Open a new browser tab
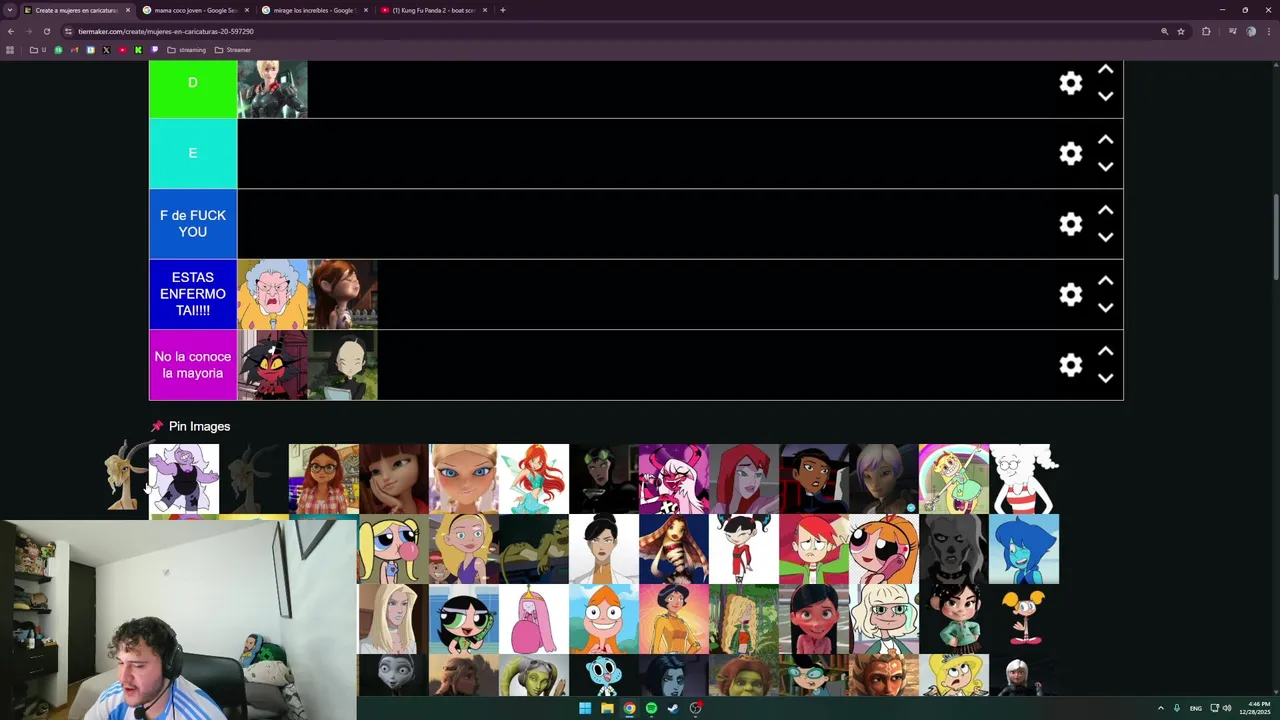The height and width of the screenshot is (720, 1280). [503, 10]
